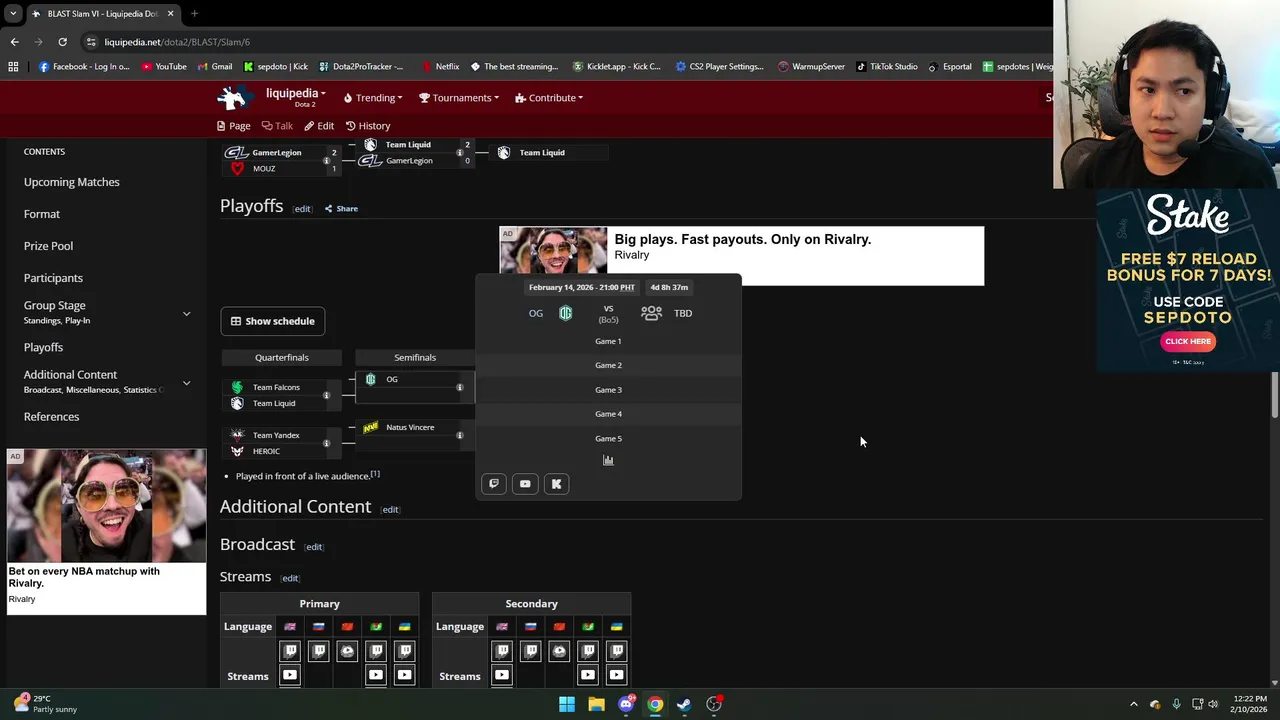Open Primary English YouTube stream
This screenshot has height=720, width=1280.
tap(290, 675)
